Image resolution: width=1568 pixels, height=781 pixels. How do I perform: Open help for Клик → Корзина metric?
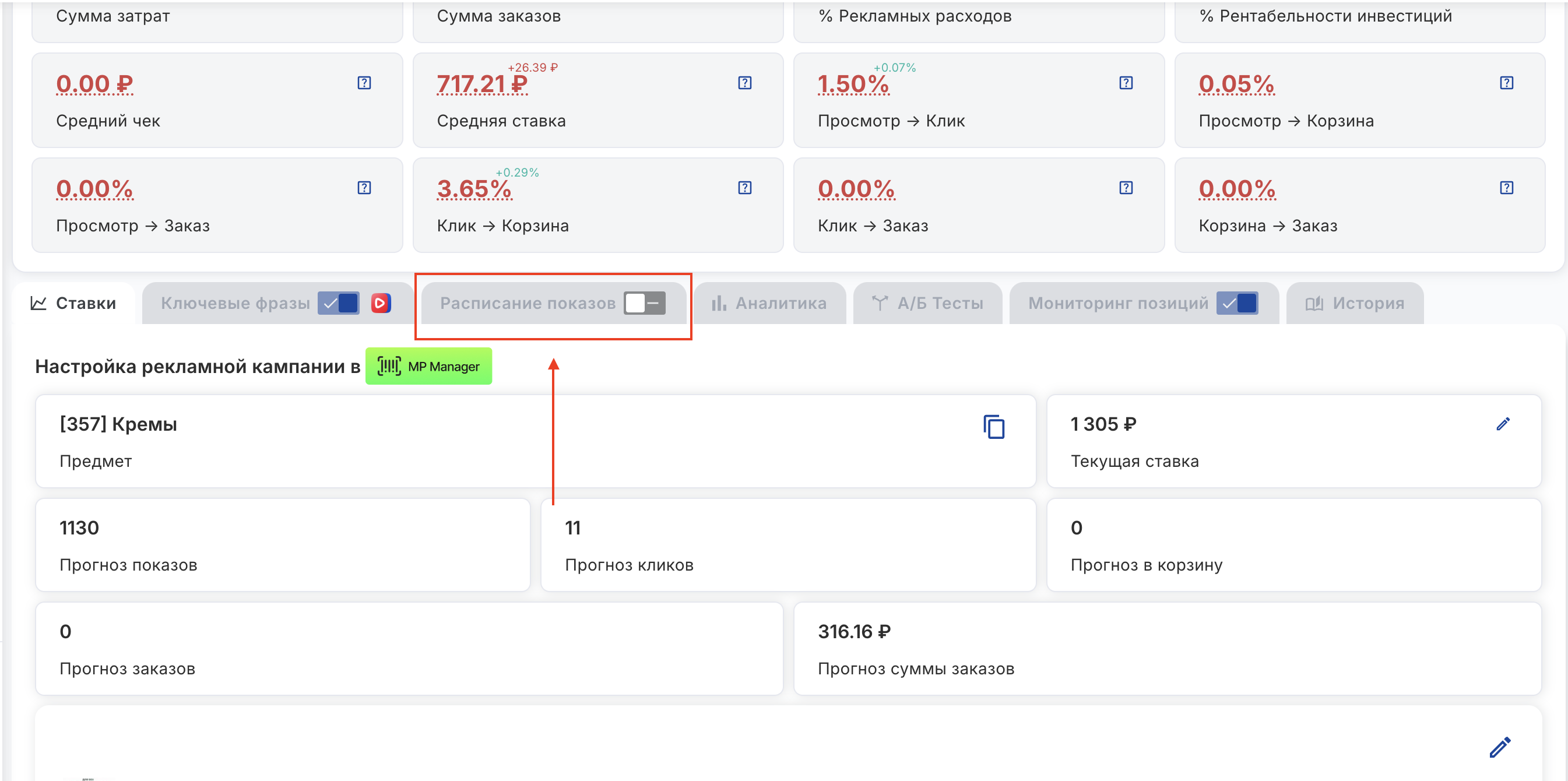(744, 188)
